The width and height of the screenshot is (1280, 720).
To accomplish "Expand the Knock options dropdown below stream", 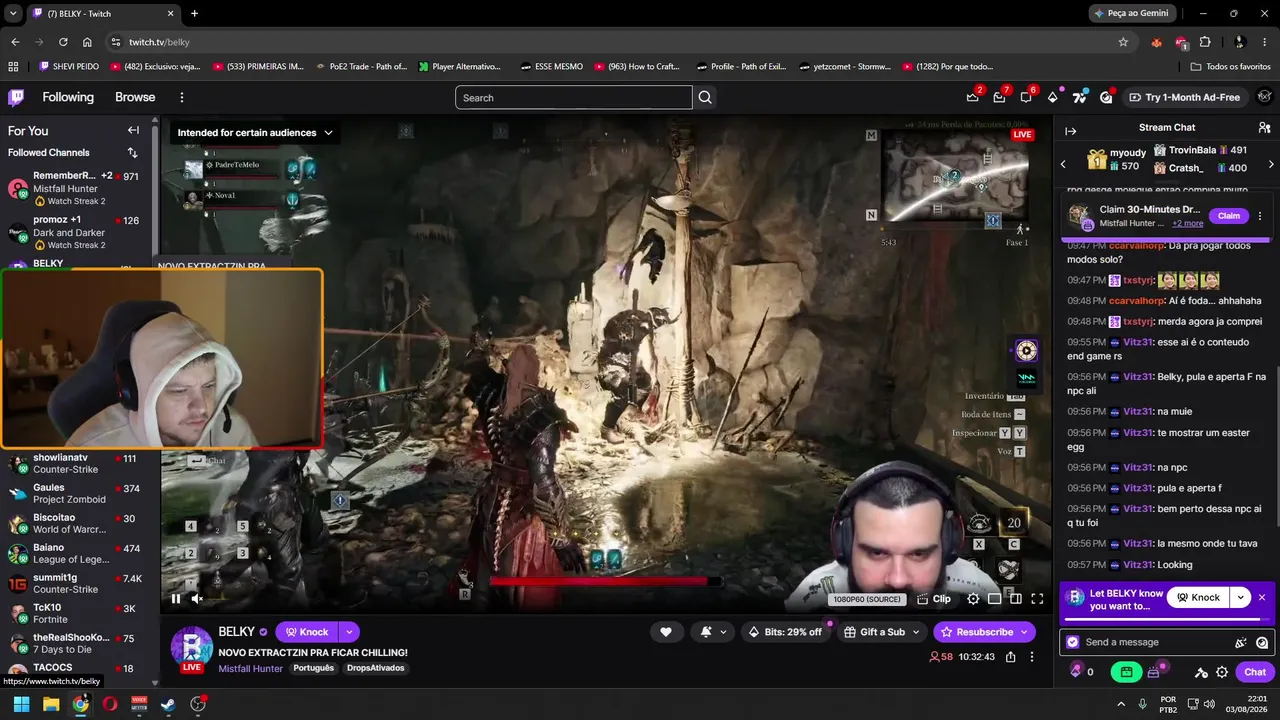I will (x=349, y=632).
